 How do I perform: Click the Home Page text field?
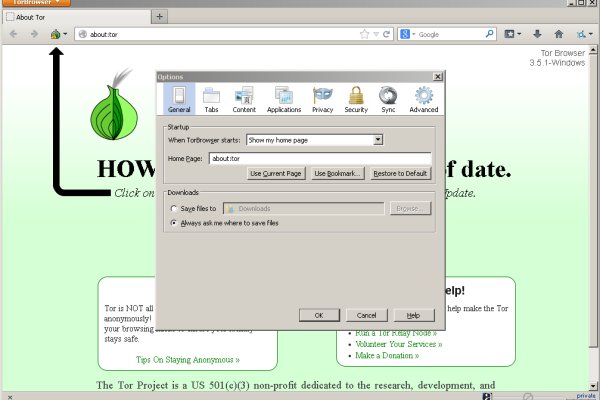pyautogui.click(x=320, y=158)
